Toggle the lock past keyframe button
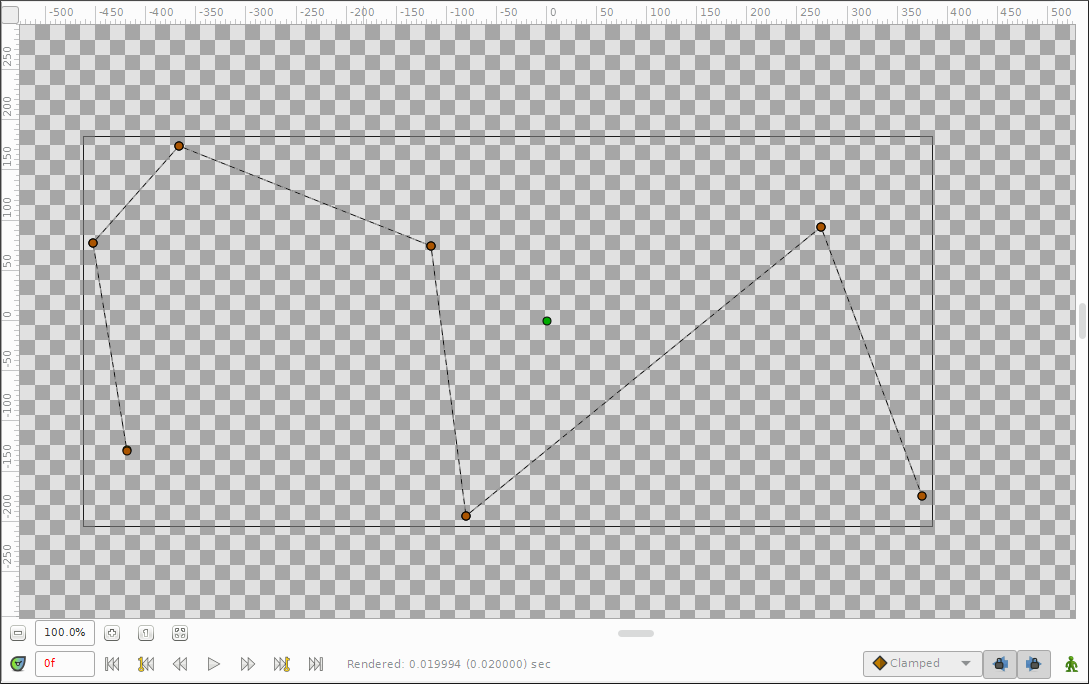 [1000, 664]
